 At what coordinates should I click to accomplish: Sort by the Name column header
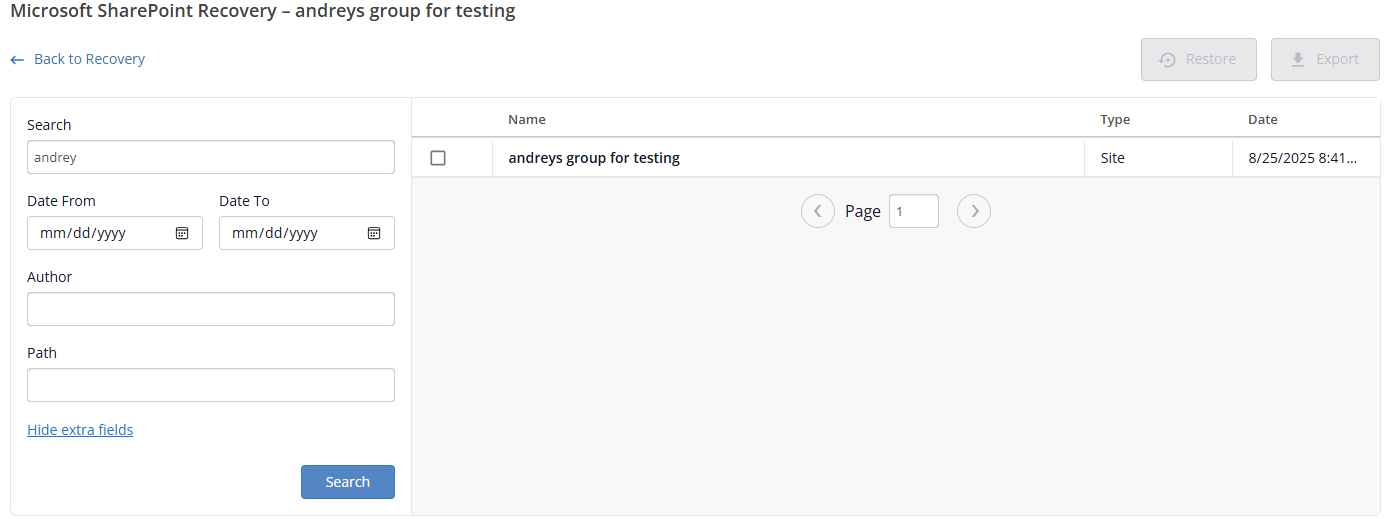pos(527,119)
